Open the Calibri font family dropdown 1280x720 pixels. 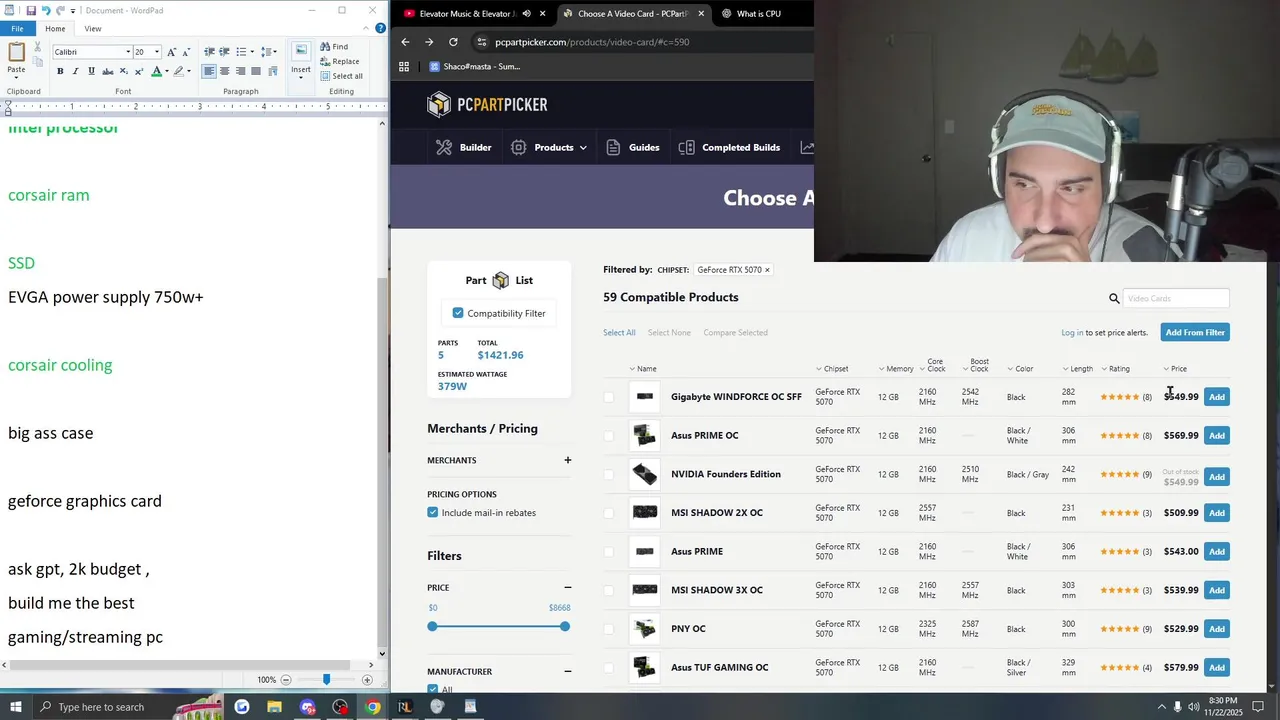tap(128, 52)
